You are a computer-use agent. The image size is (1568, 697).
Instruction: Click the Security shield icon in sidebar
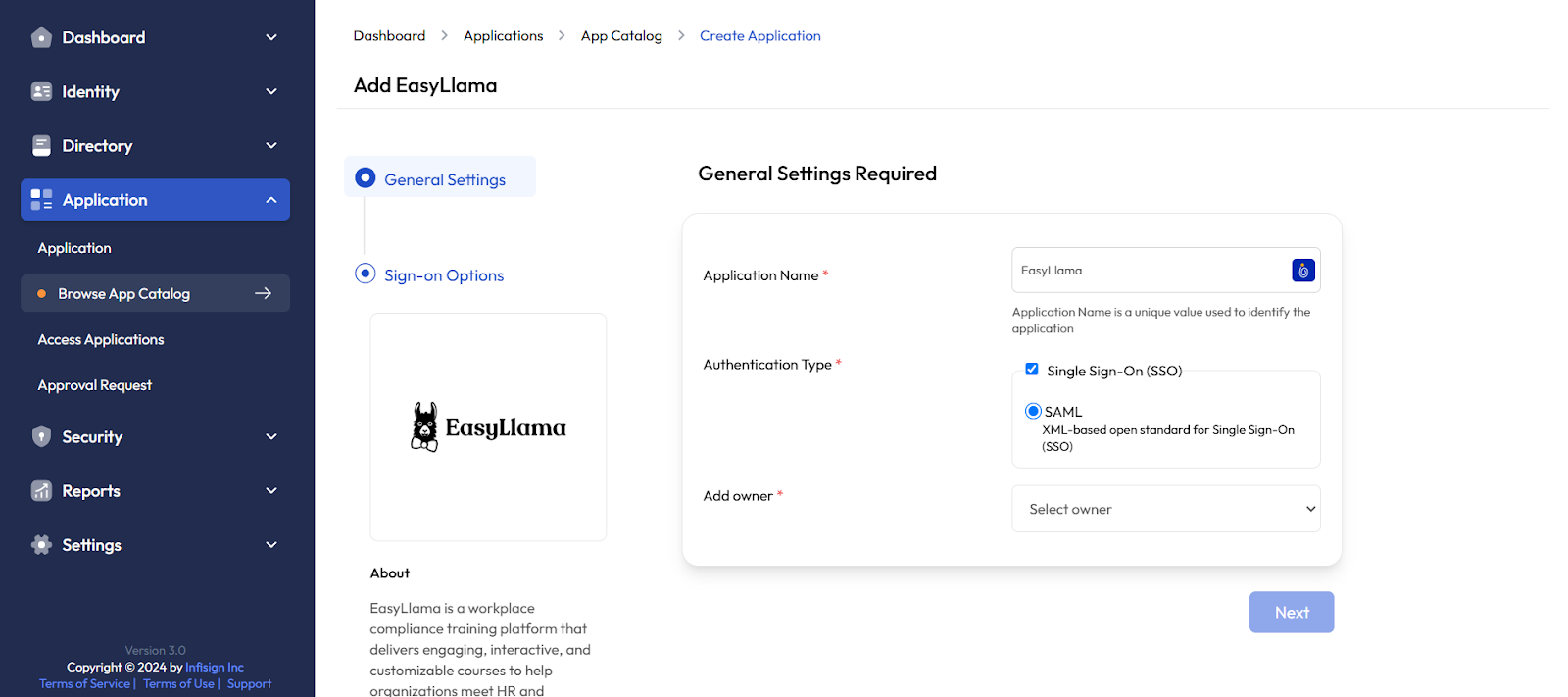tap(41, 437)
